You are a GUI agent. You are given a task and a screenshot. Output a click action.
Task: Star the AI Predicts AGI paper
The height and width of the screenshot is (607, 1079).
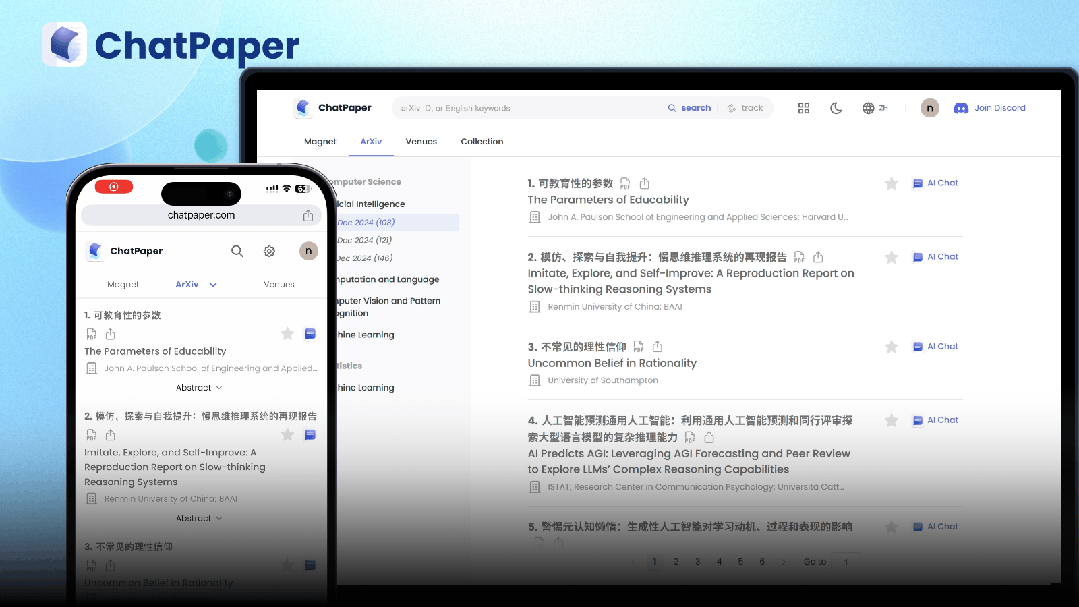(x=891, y=420)
